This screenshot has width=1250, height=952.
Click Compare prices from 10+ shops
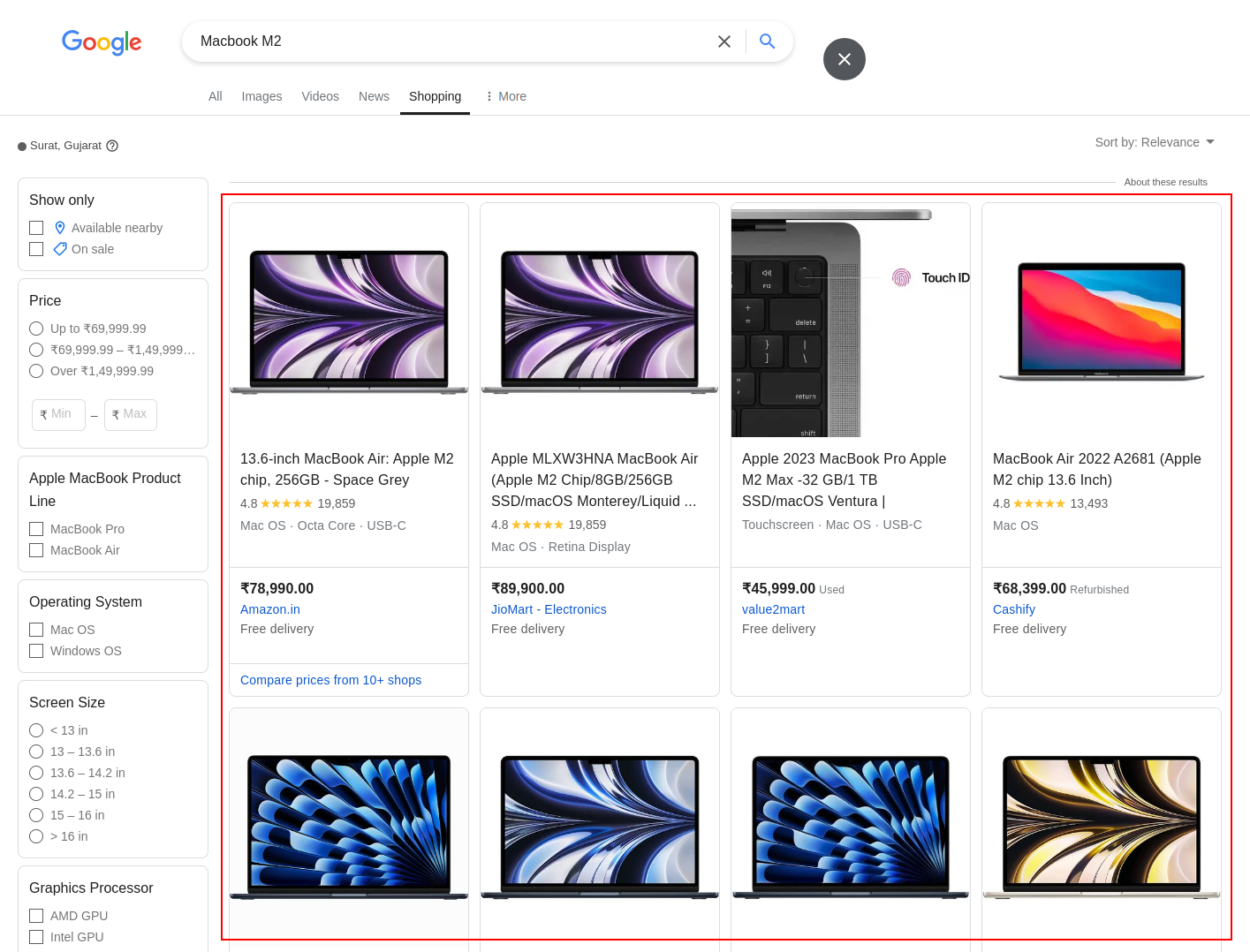[x=330, y=680]
